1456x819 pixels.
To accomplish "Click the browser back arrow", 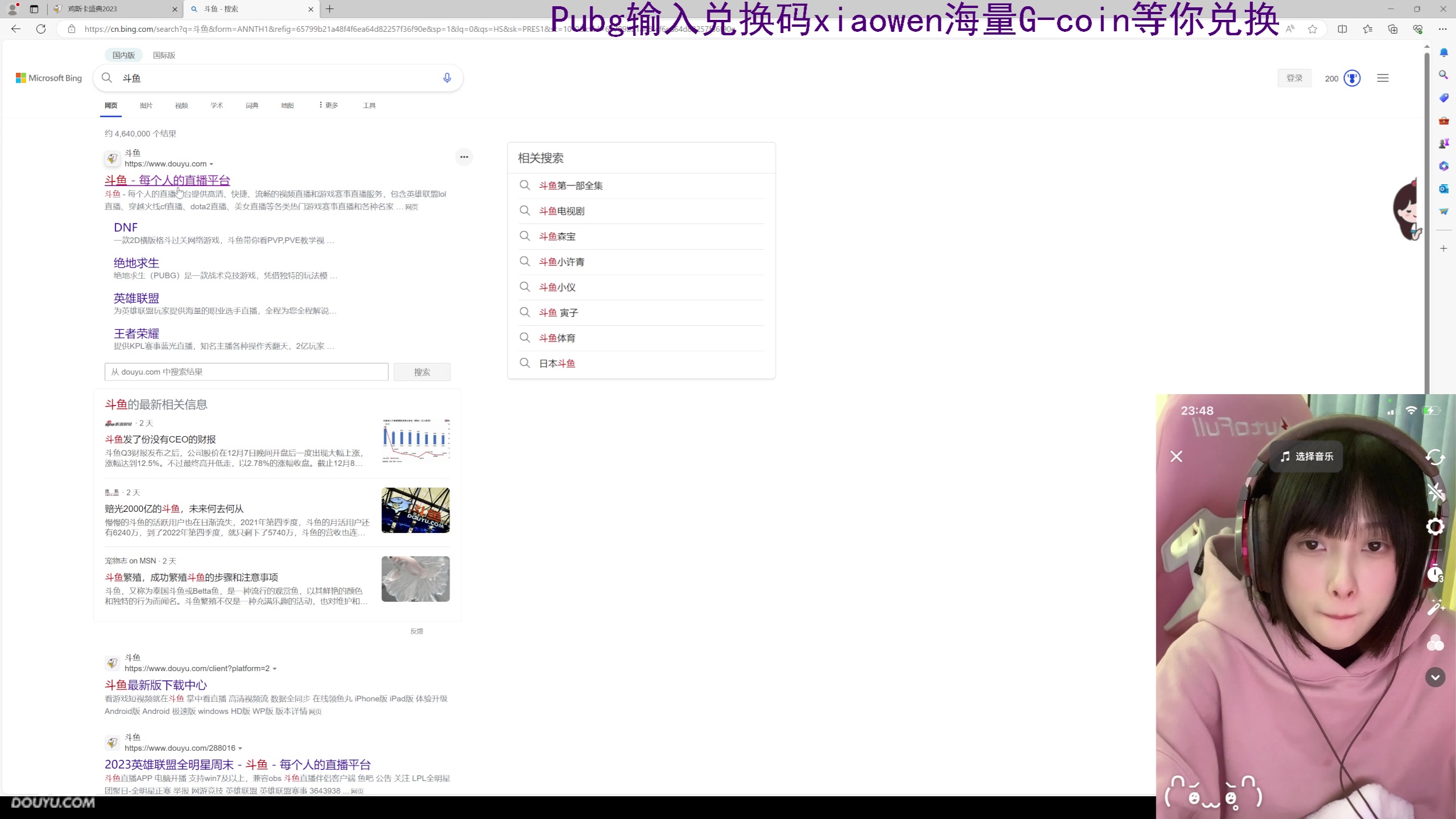I will tap(16, 29).
